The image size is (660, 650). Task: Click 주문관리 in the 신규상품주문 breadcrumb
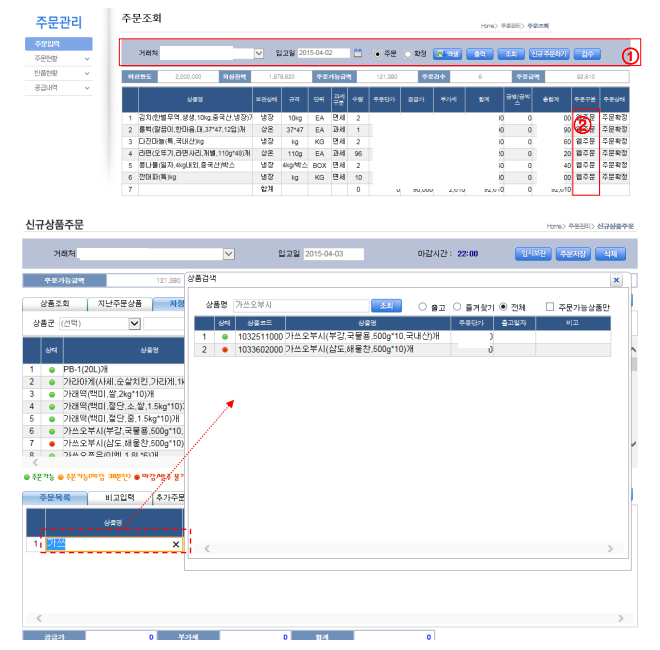click(x=579, y=226)
